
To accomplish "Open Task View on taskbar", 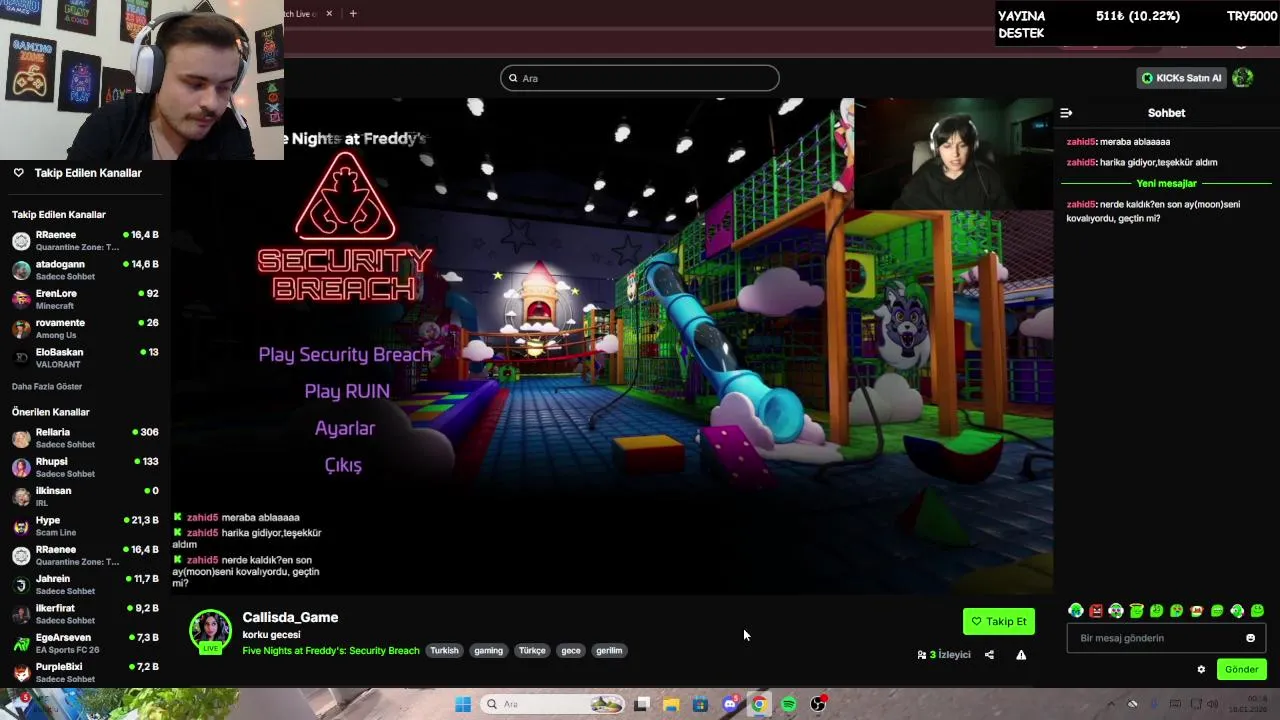I will coord(642,704).
